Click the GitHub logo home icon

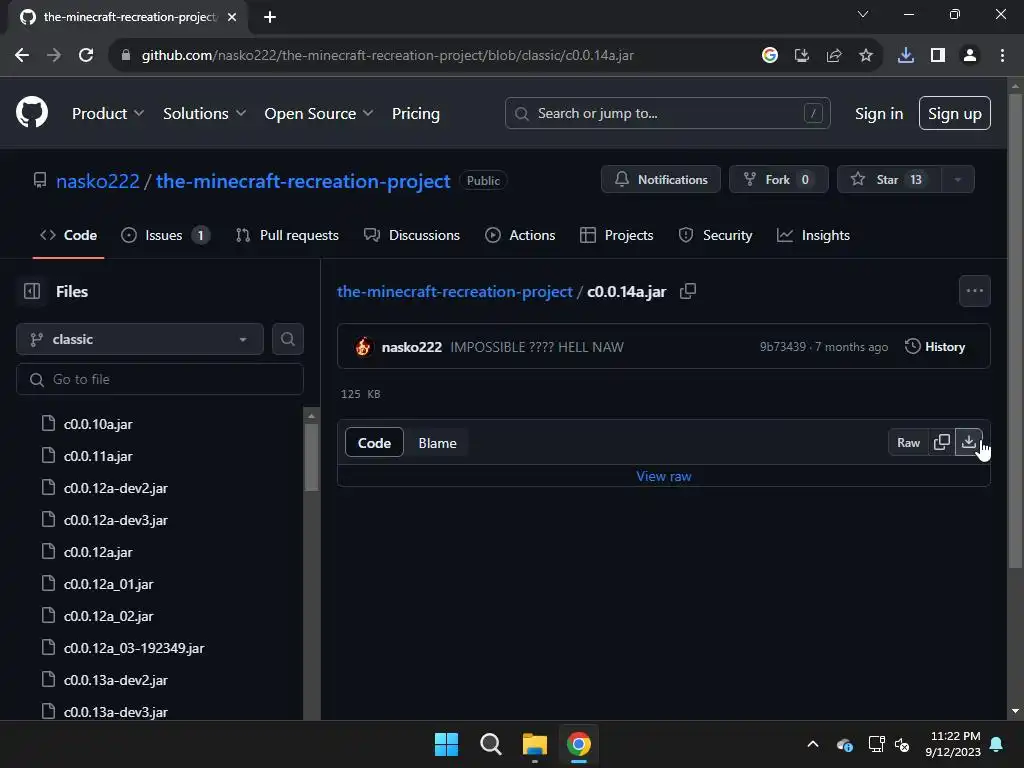(x=32, y=112)
